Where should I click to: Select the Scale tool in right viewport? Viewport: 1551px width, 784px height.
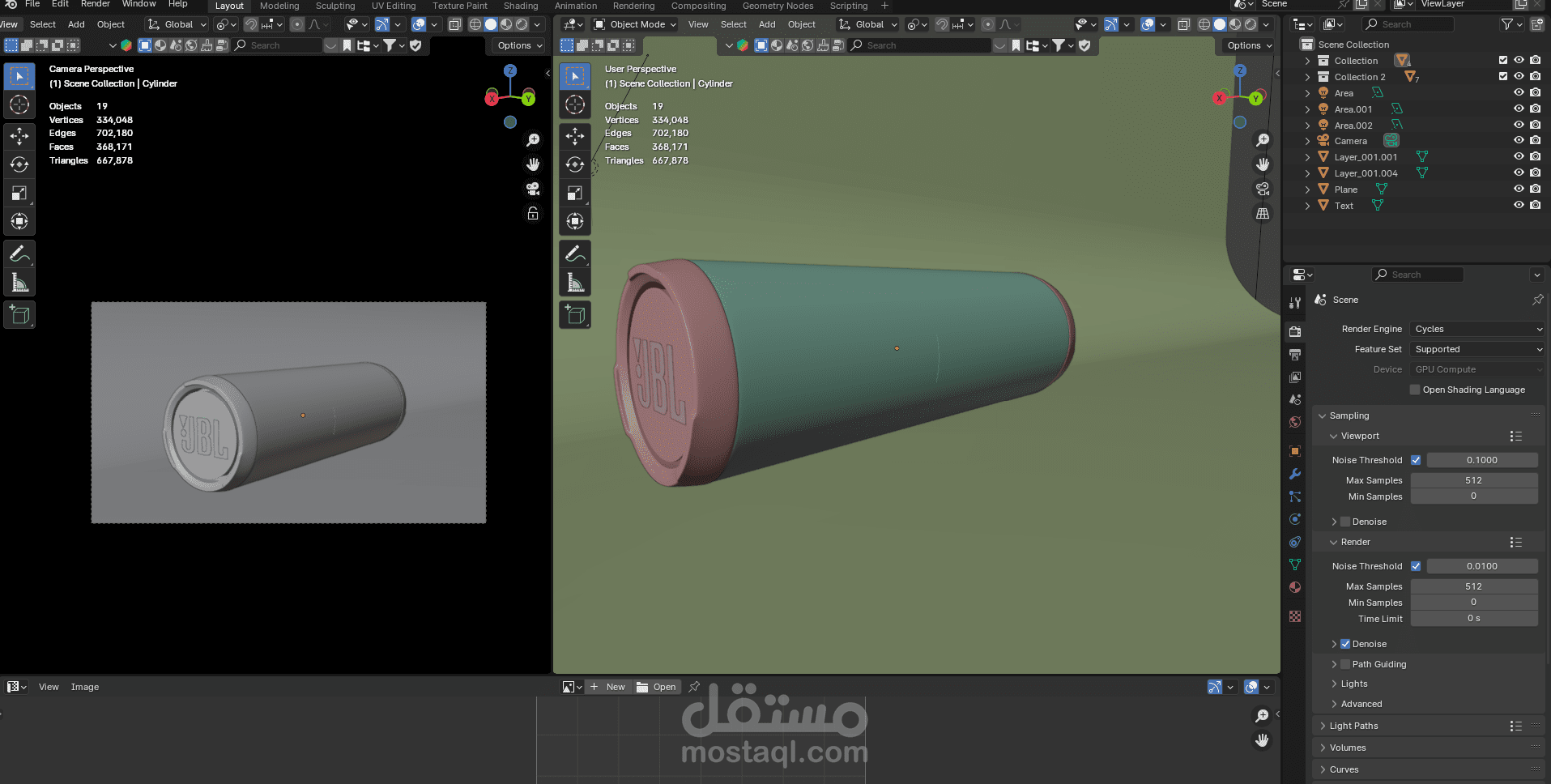575,193
